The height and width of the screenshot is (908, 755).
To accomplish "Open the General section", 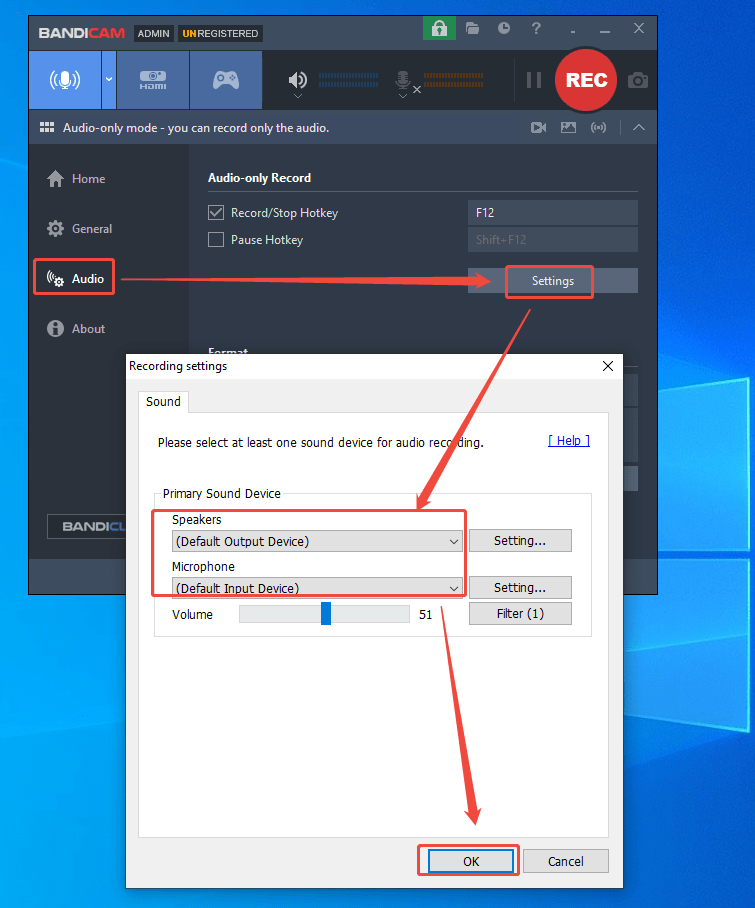I will point(79,229).
